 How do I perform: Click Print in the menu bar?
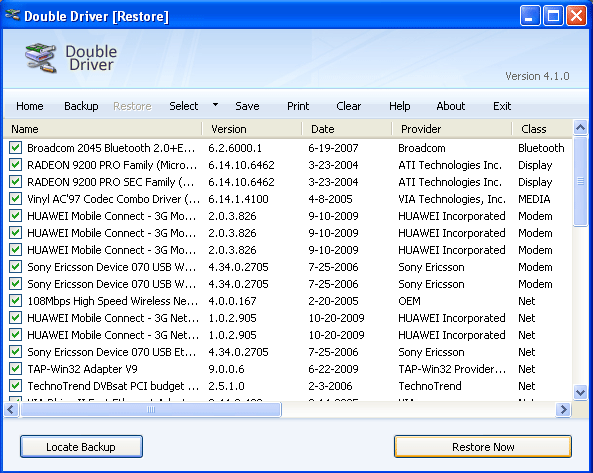point(298,106)
